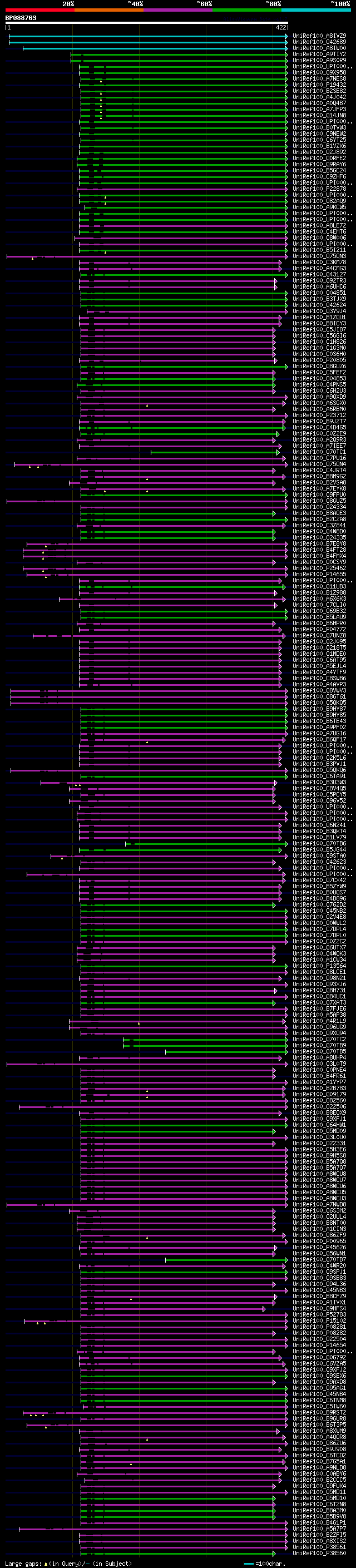Select hit label UniRef100_P38561

coord(319,1547)
